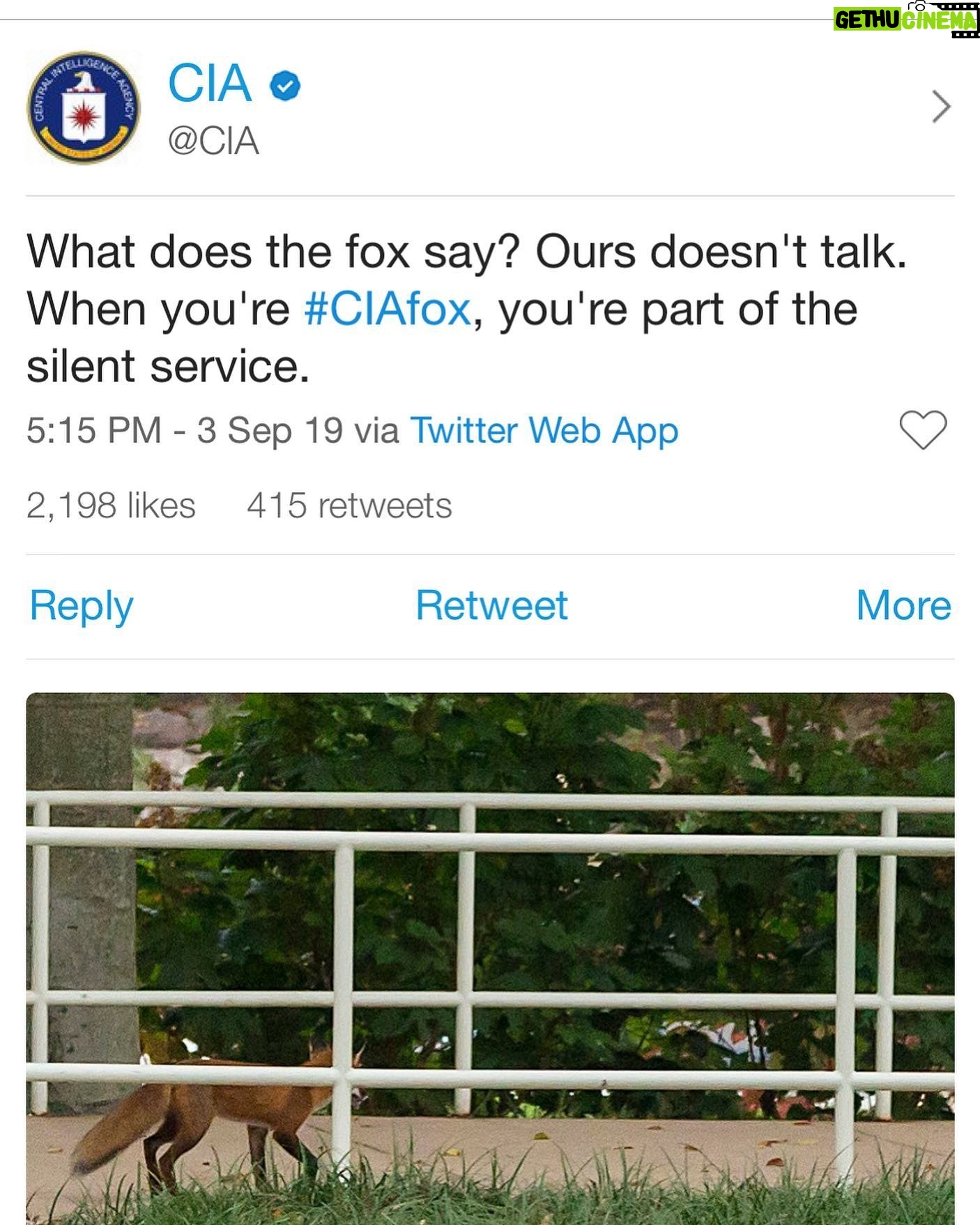Screen dimensions: 980x1225
Task: Like the tweet with the heart icon
Action: click(923, 429)
